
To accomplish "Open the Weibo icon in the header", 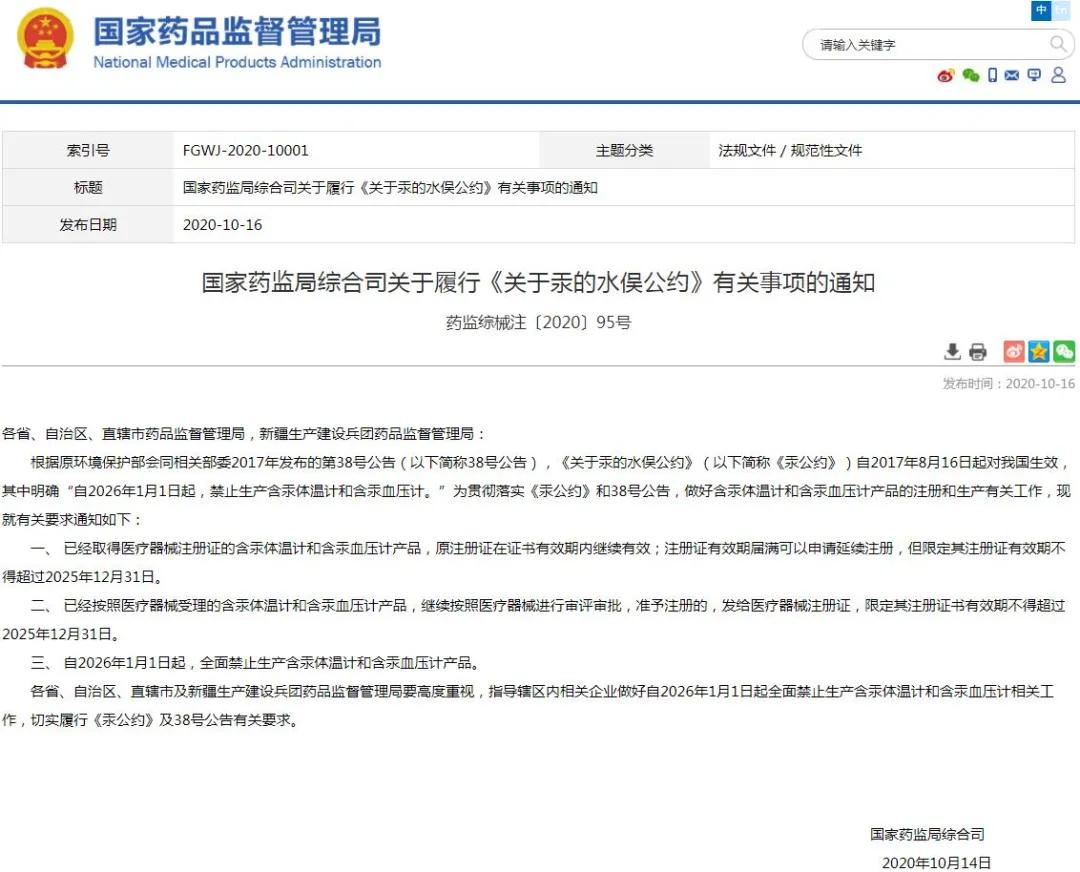I will pyautogui.click(x=945, y=75).
